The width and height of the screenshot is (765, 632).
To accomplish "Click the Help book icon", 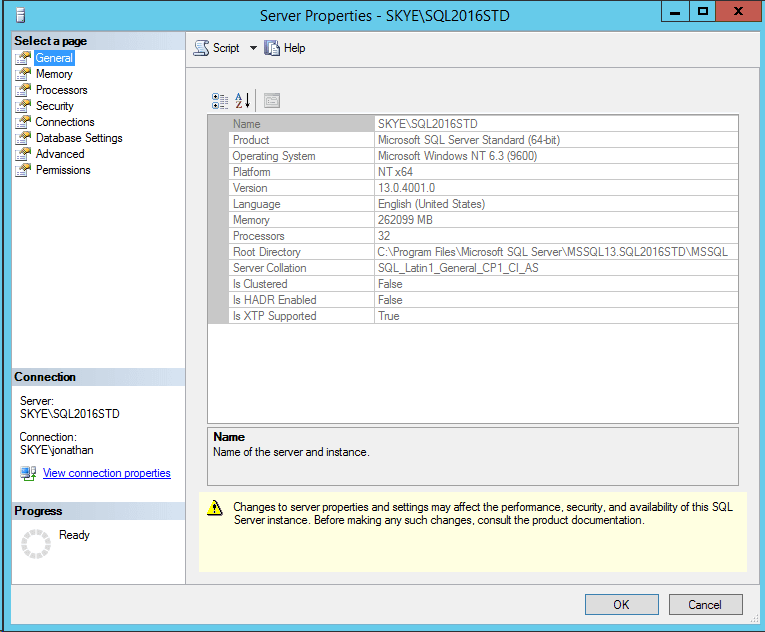I will point(272,48).
